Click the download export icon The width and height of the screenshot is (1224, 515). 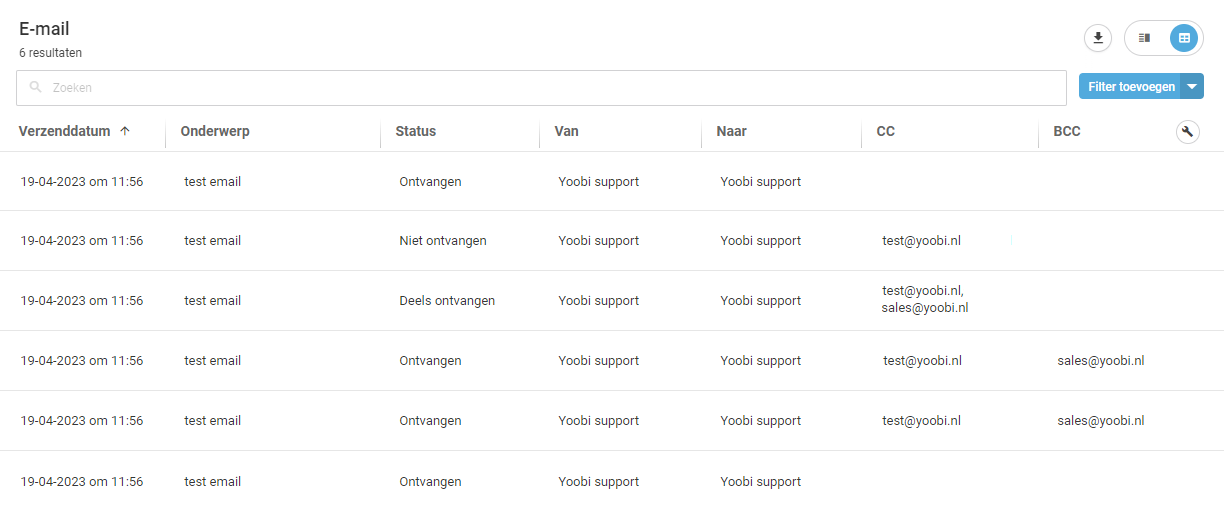[1098, 38]
